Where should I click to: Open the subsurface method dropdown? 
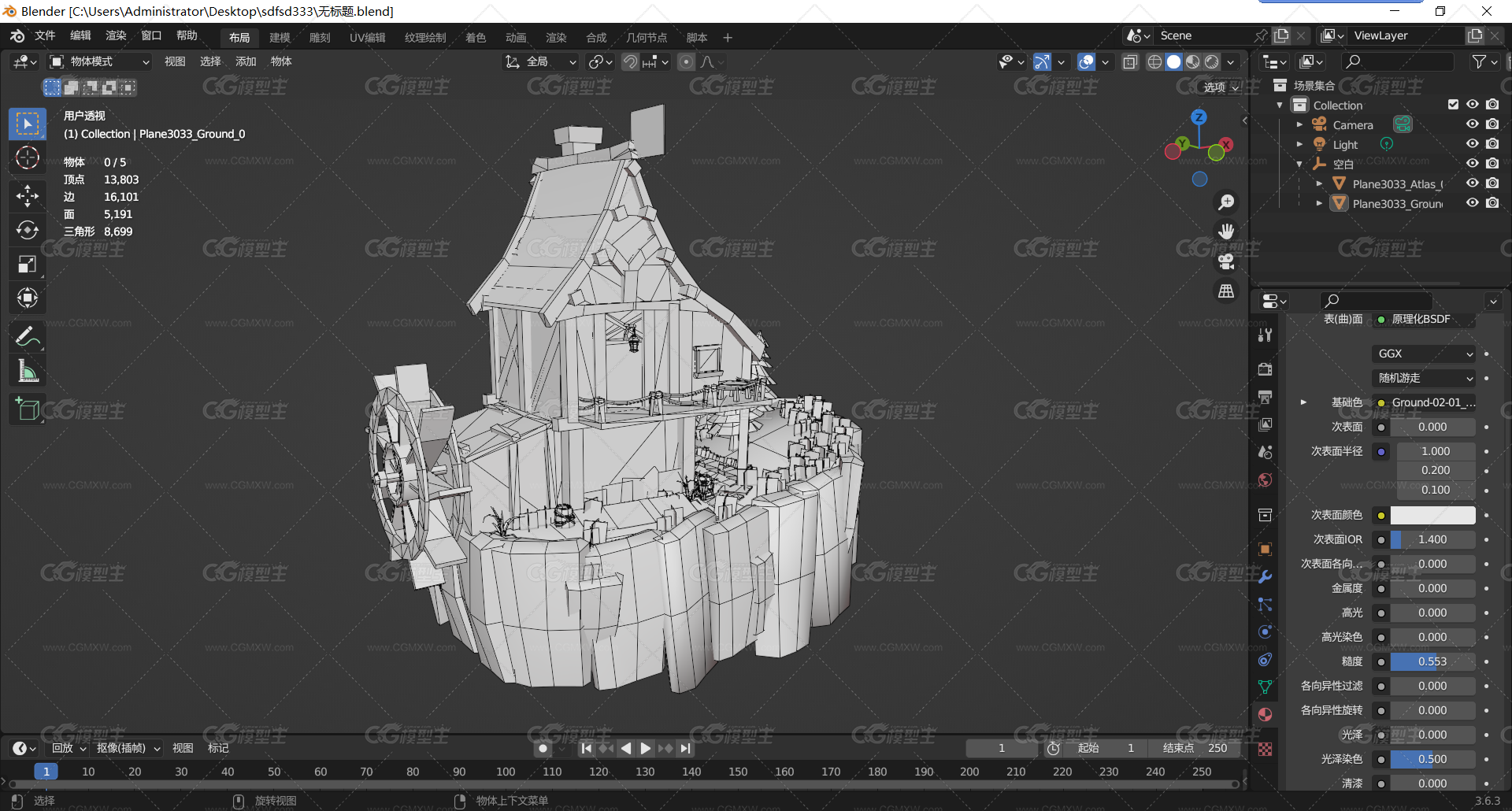tap(1424, 378)
